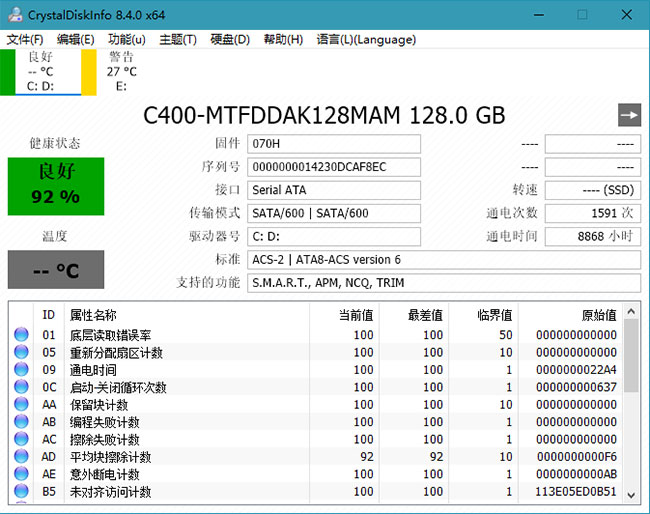The height and width of the screenshot is (514, 650).
Task: Click status orb for 0C 启动-关闭循环次数
Action: 21,386
